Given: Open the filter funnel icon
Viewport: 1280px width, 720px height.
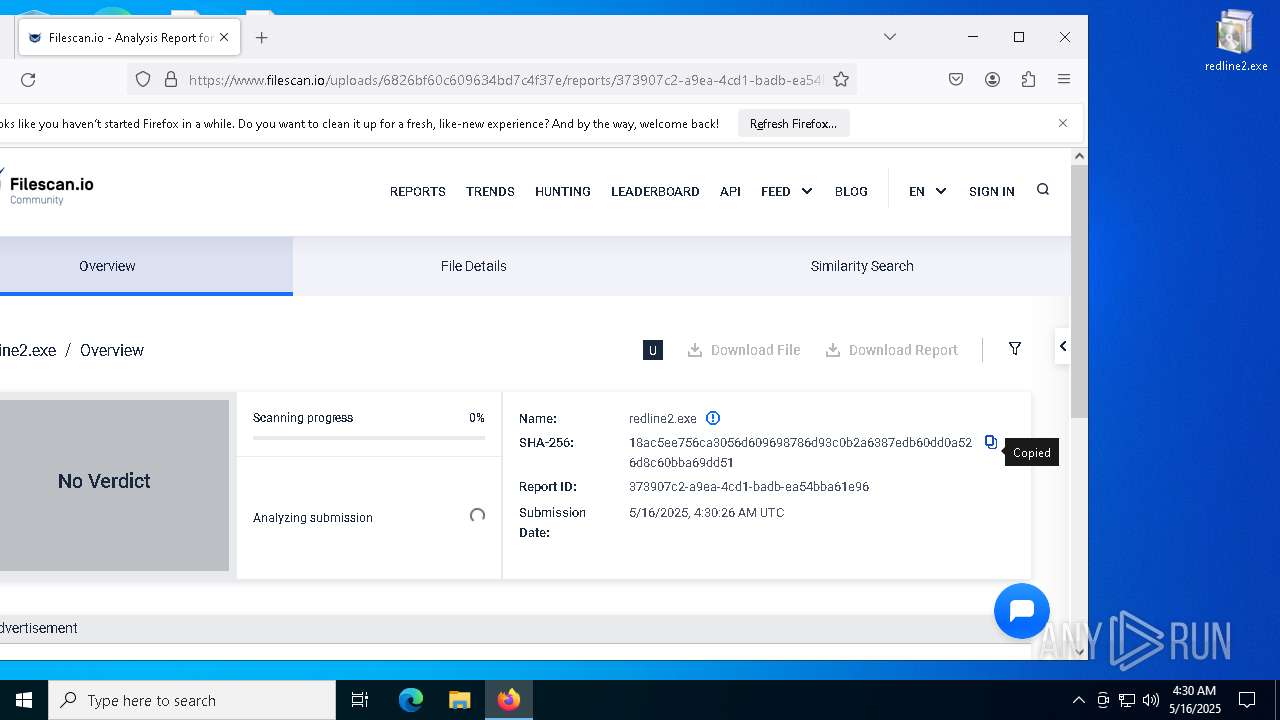Looking at the screenshot, I should click(1015, 348).
